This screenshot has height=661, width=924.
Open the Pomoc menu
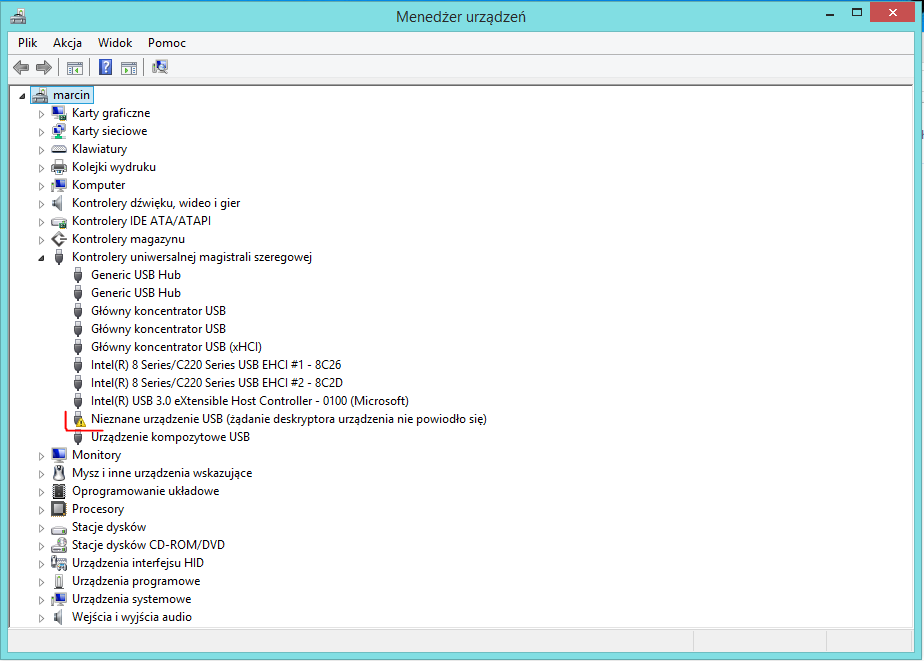[167, 42]
